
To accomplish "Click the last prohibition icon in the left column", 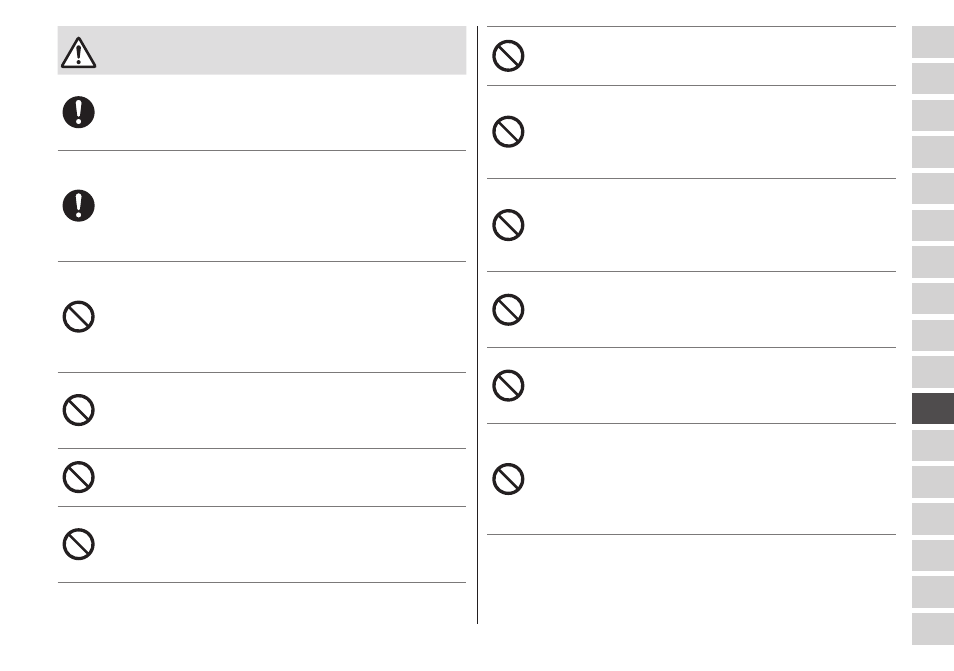I will 78,544.
